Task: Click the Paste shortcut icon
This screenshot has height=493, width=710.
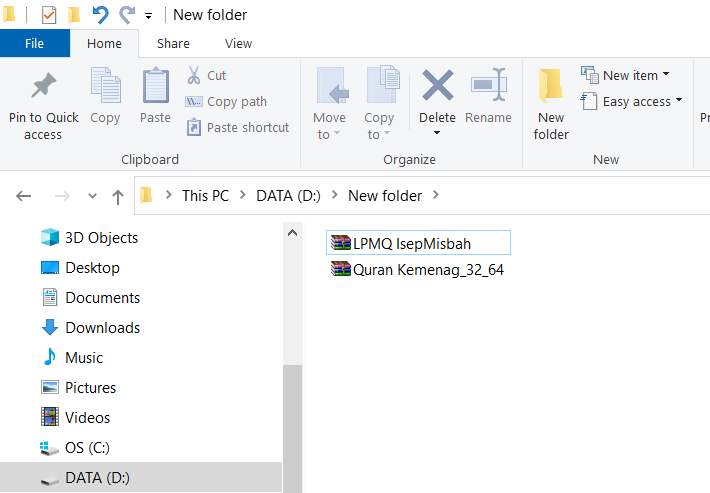Action: (194, 127)
